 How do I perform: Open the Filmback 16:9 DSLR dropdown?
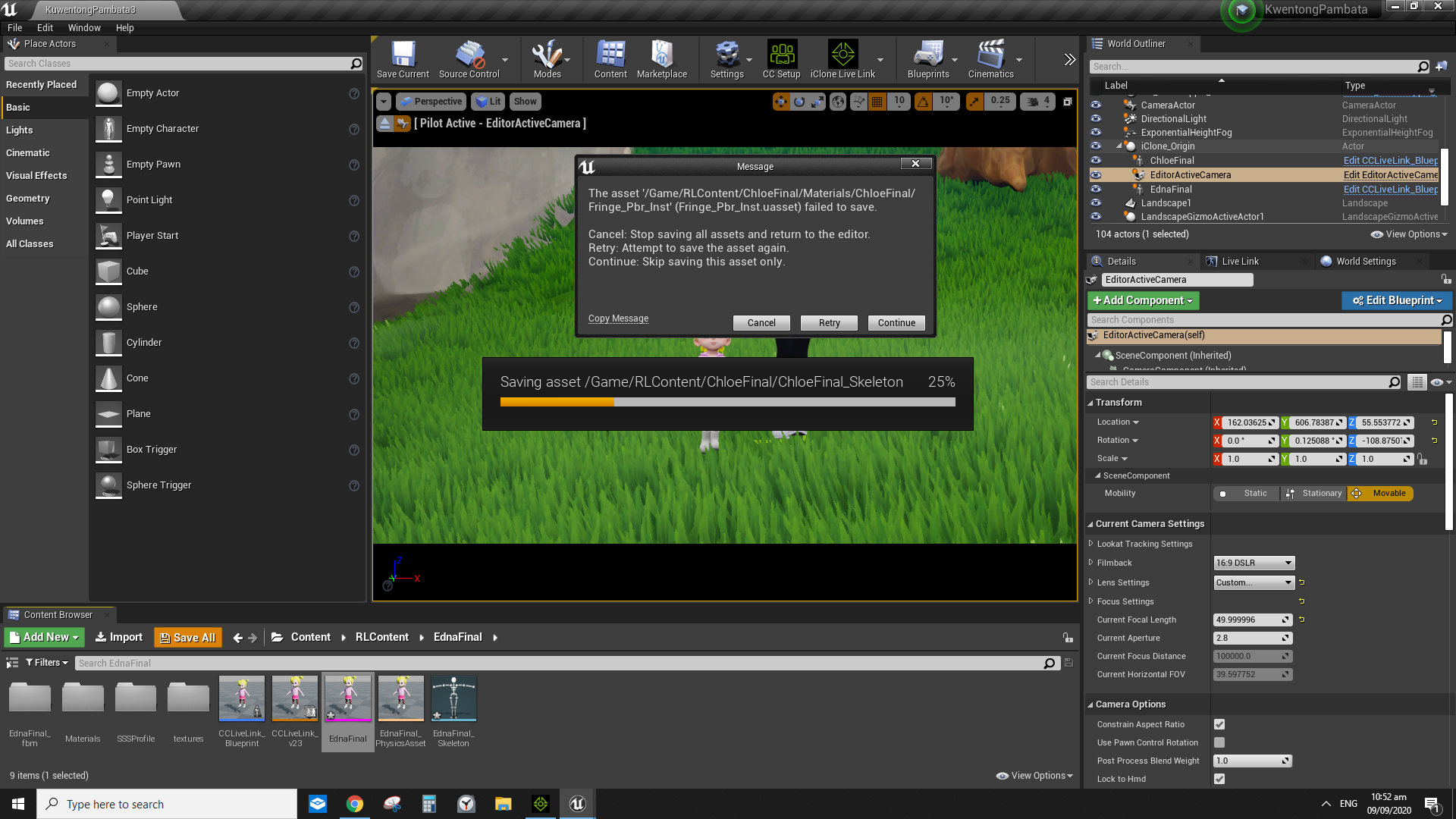pos(1254,563)
